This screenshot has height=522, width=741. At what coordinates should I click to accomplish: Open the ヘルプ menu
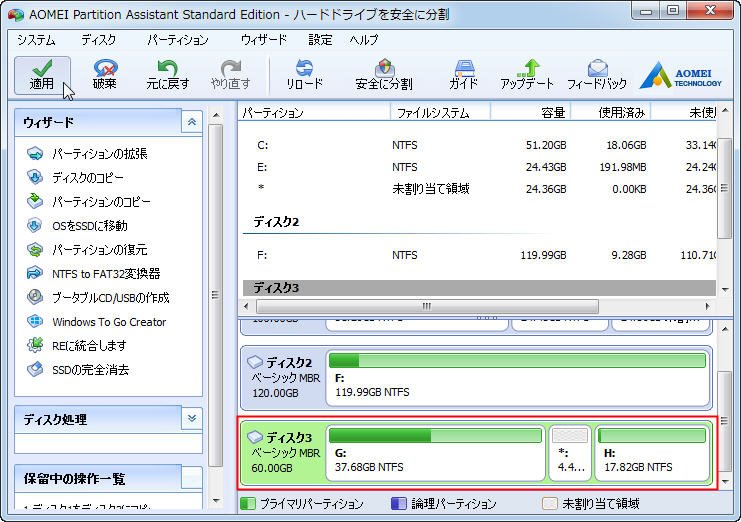coord(364,40)
